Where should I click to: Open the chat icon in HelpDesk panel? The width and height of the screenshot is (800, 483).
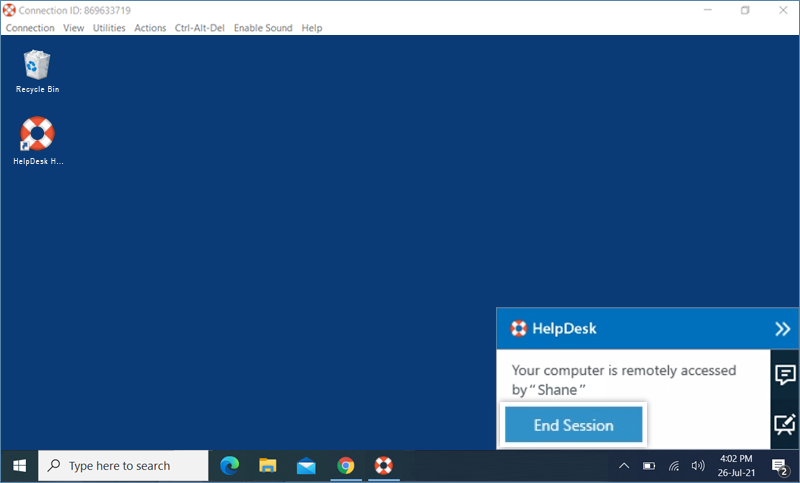point(785,375)
